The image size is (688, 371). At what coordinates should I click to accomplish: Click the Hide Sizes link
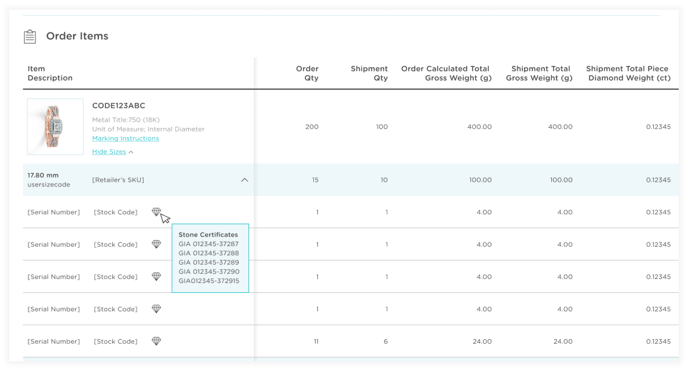[109, 152]
